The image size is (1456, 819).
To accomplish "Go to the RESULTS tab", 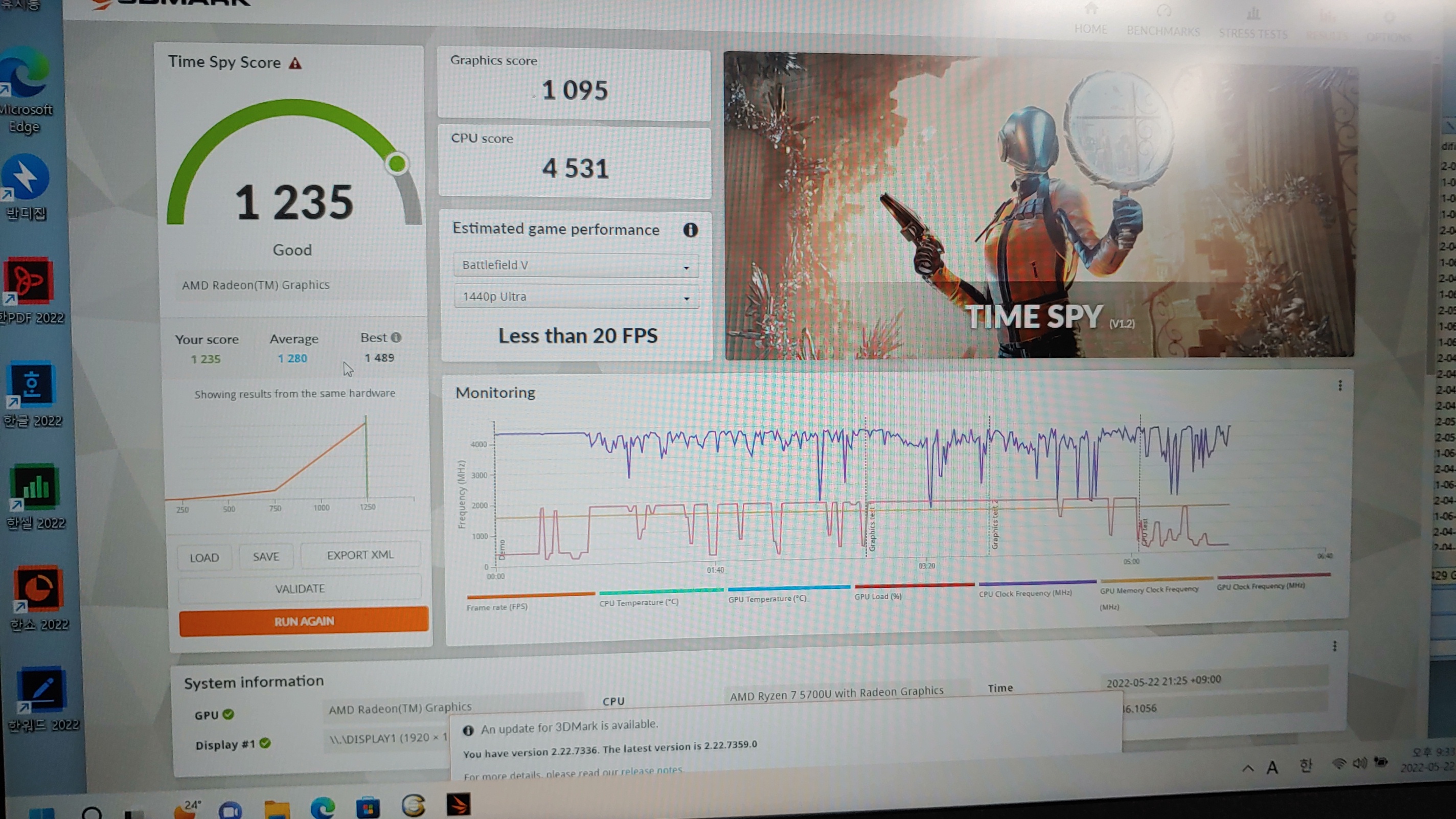I will pyautogui.click(x=1327, y=26).
